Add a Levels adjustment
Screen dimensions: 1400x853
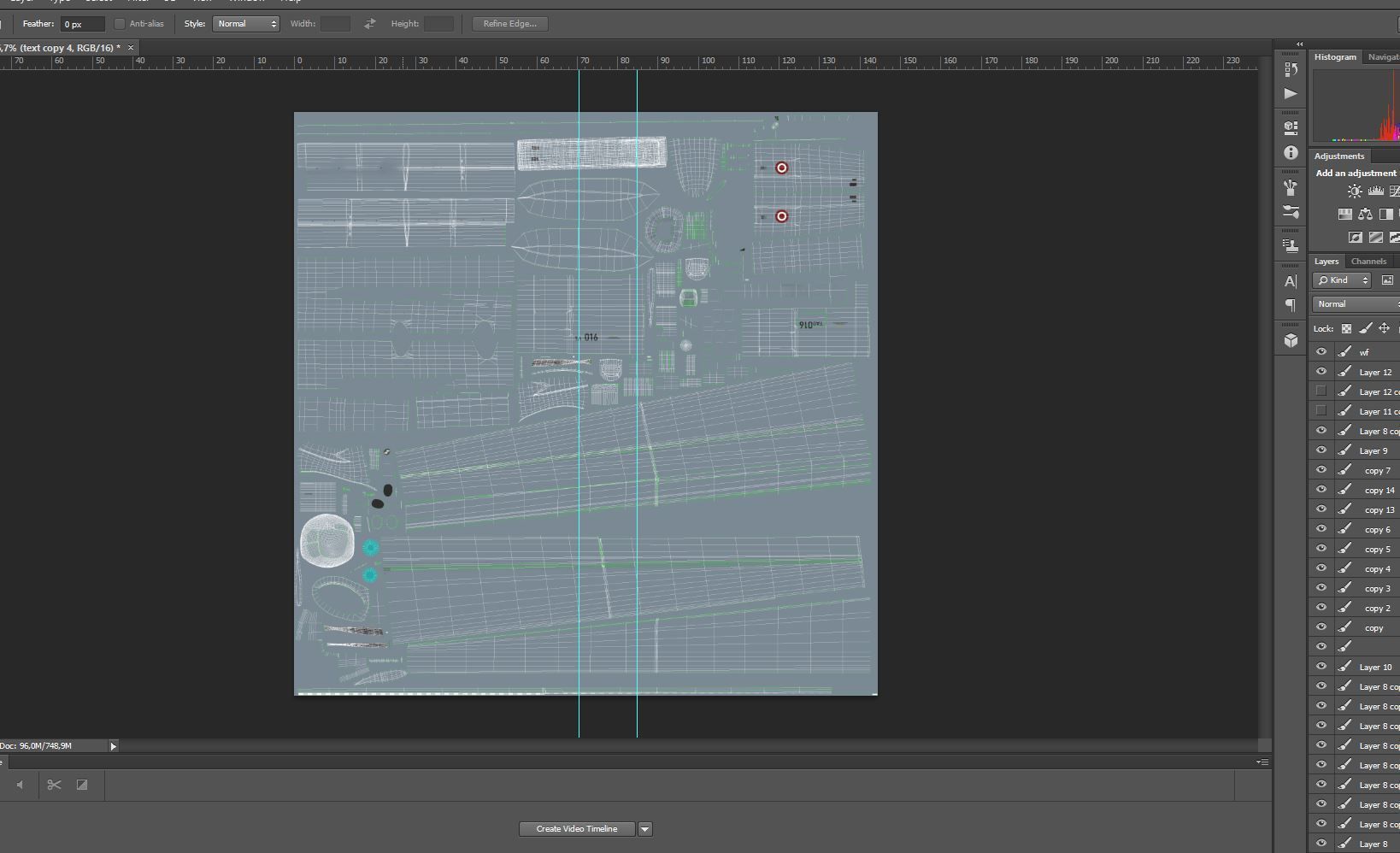(1375, 191)
